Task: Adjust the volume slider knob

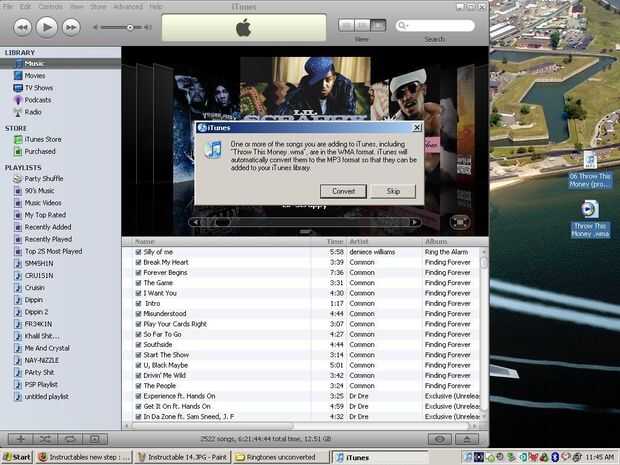Action: click(130, 27)
